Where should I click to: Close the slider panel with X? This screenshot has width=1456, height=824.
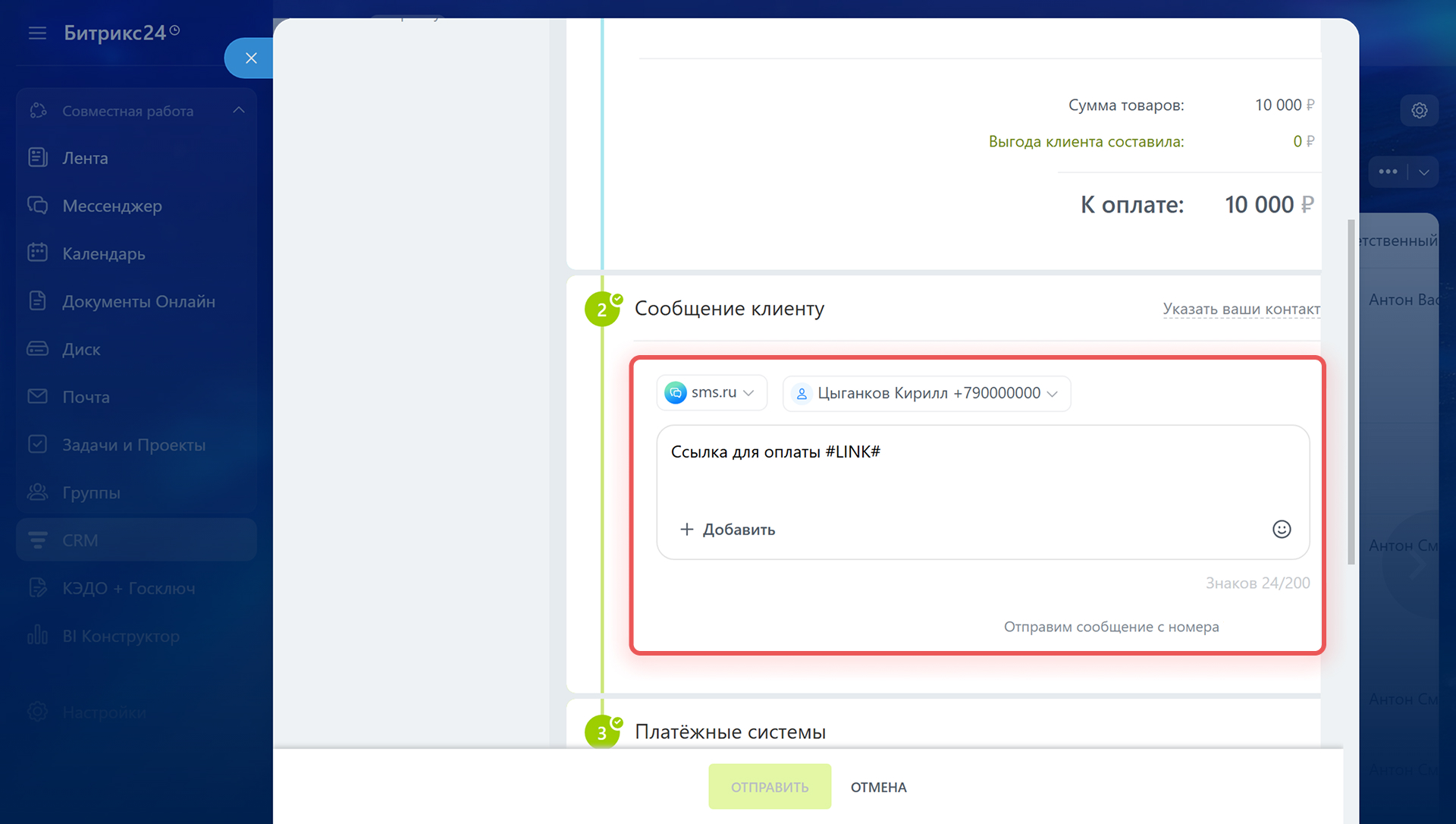point(251,58)
